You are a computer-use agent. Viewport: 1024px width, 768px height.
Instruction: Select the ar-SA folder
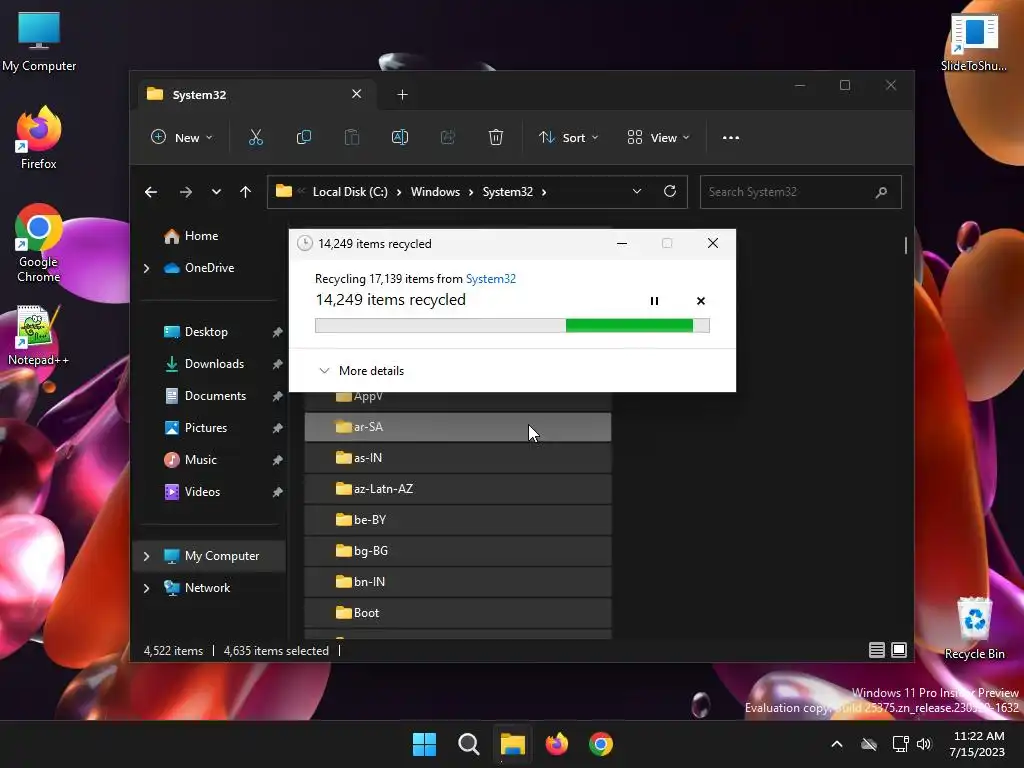[458, 427]
